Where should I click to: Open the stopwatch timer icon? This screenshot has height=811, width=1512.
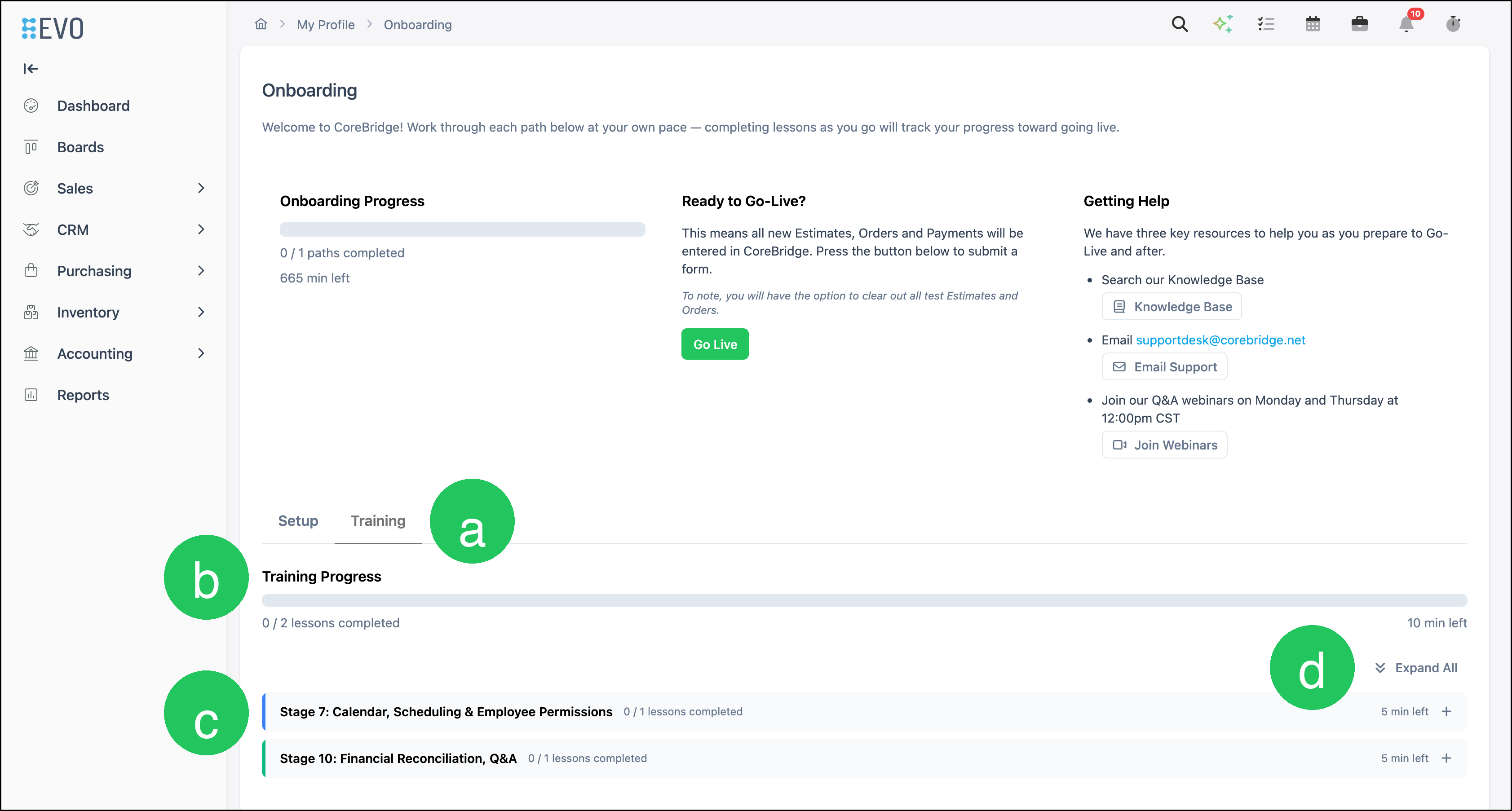1453,24
